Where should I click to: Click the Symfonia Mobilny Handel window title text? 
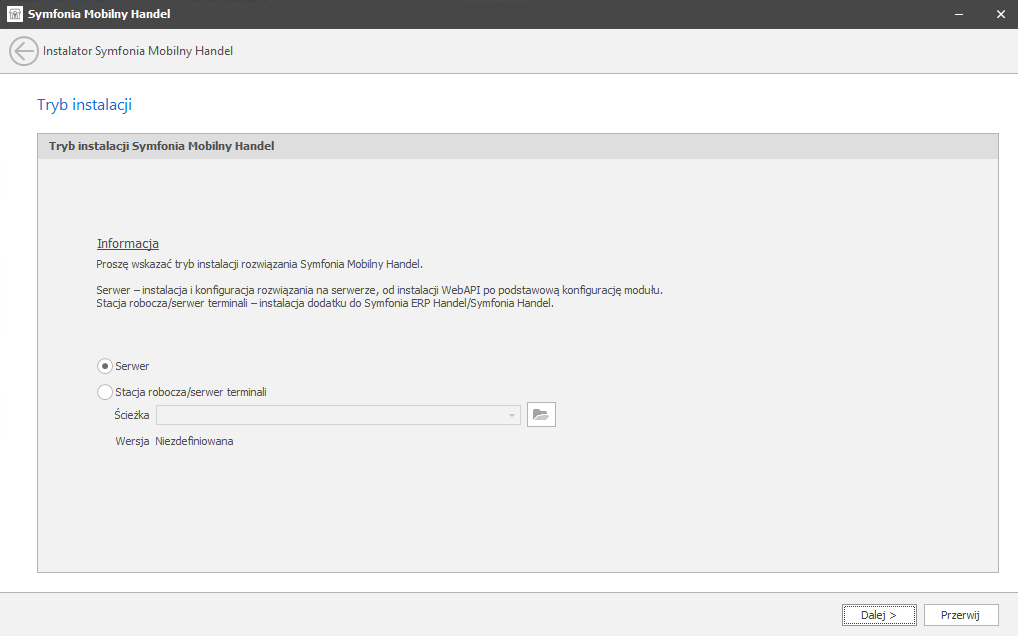click(99, 14)
